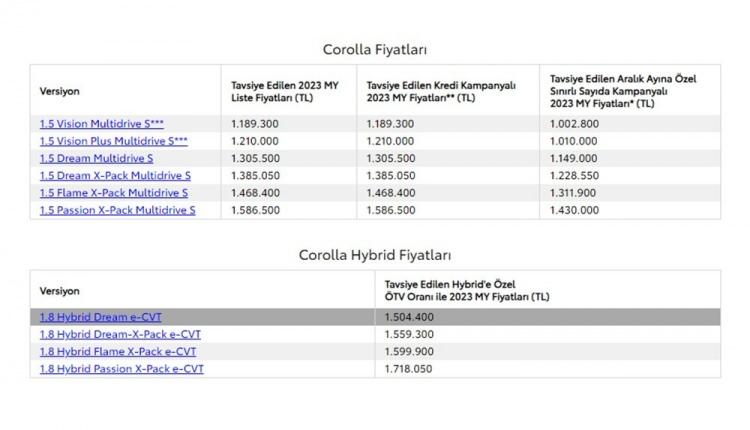Screen dimensions: 750x430
Task: Select the list price 1.385.050 for Dream X-Pack
Action: 255,176
